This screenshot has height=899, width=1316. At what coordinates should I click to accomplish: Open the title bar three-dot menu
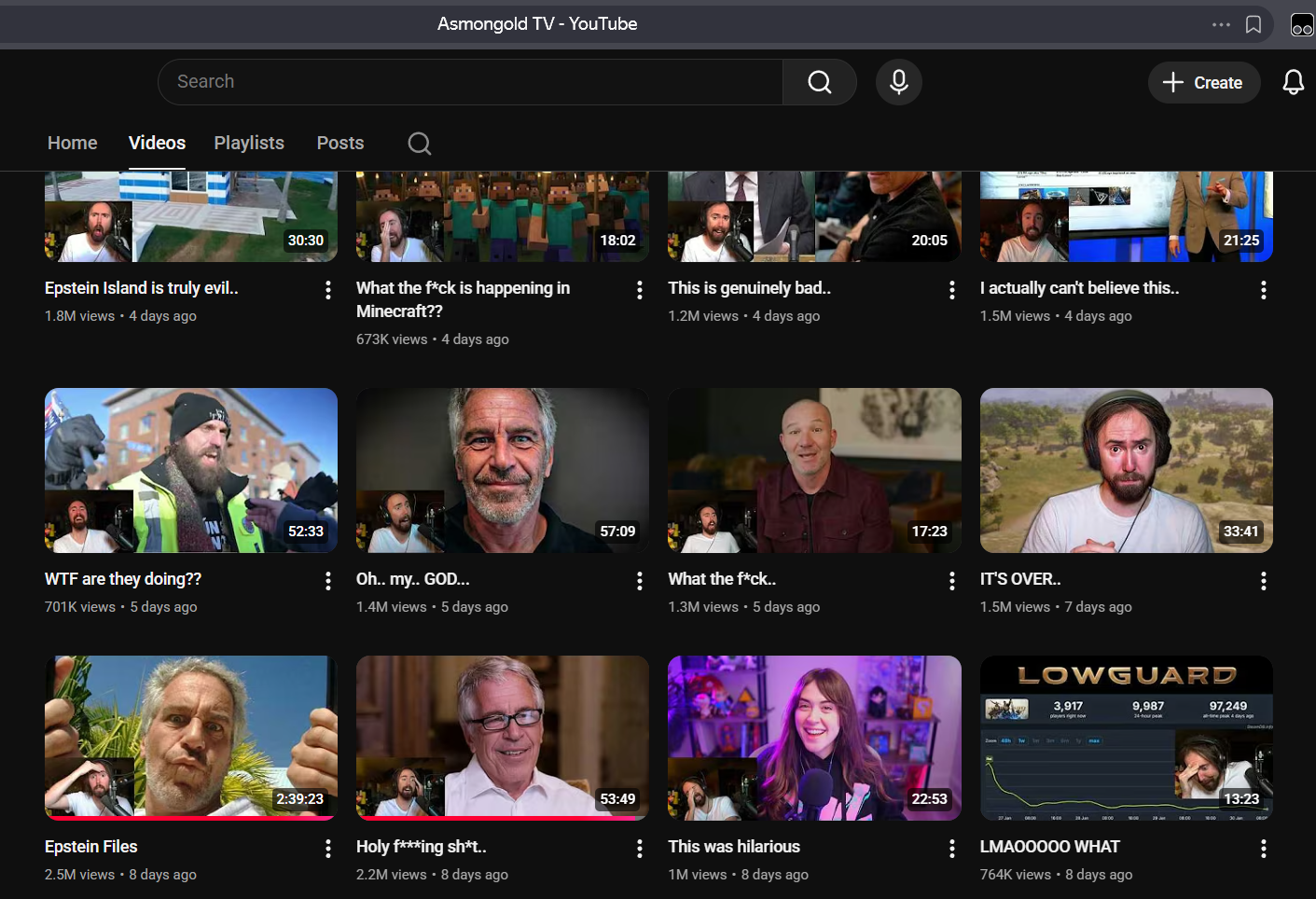[x=1221, y=24]
